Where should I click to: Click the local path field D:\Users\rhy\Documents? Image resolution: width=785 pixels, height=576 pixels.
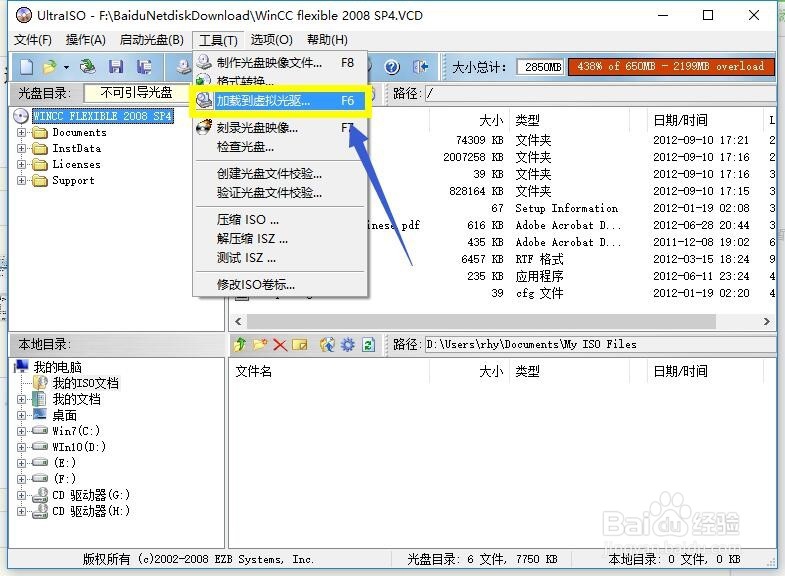[x=601, y=344]
